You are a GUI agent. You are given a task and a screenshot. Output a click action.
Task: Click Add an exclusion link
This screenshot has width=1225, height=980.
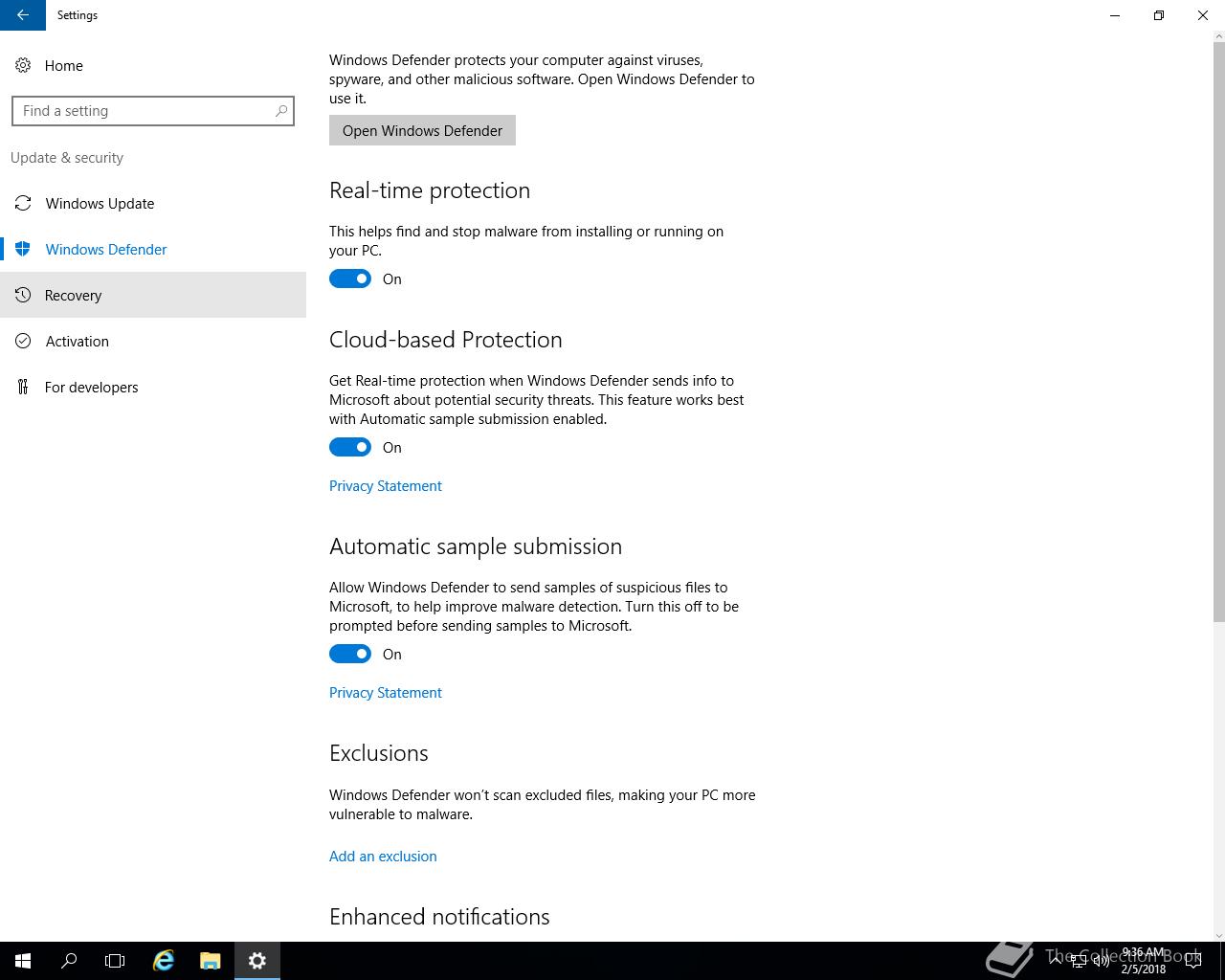[x=383, y=856]
